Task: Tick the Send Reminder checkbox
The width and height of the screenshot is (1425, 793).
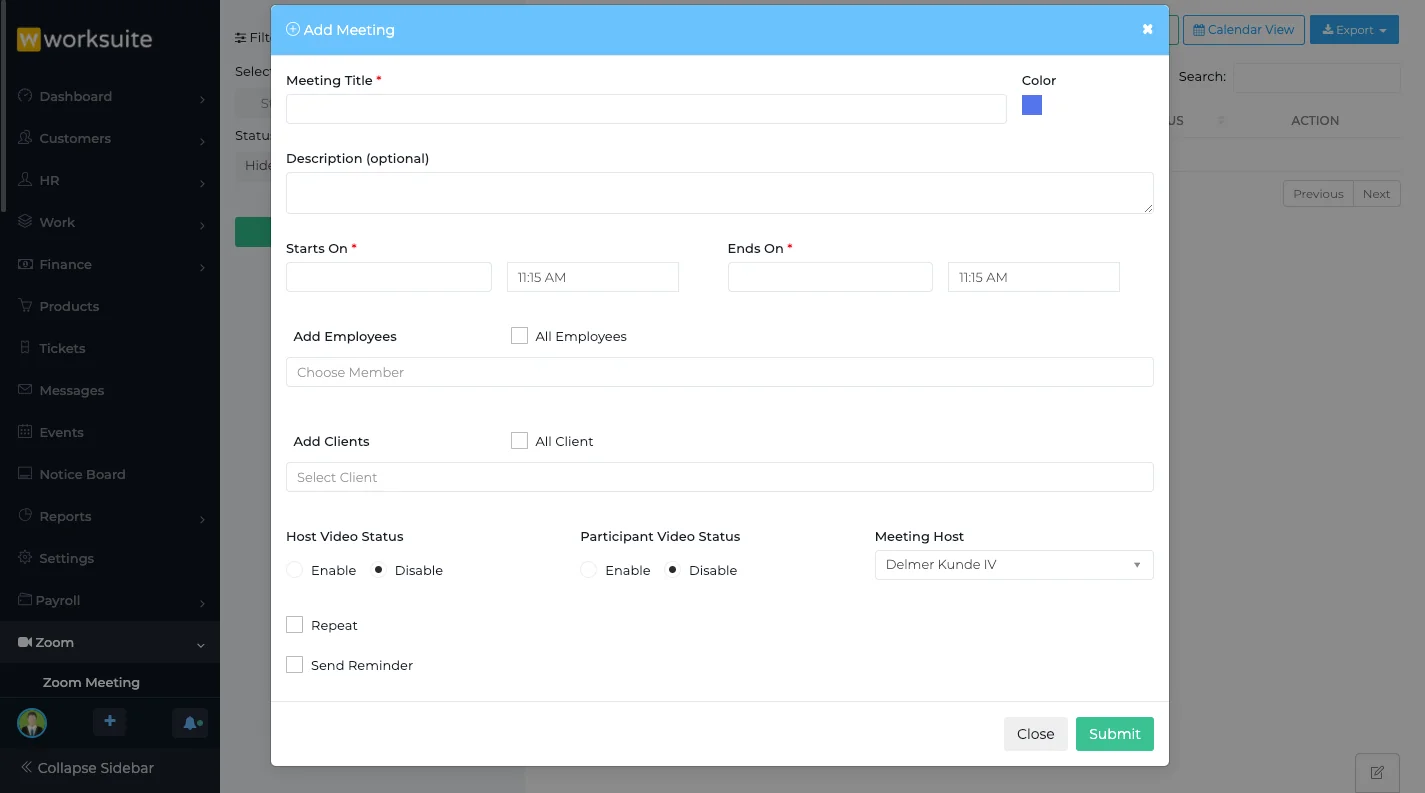Action: pyautogui.click(x=295, y=665)
